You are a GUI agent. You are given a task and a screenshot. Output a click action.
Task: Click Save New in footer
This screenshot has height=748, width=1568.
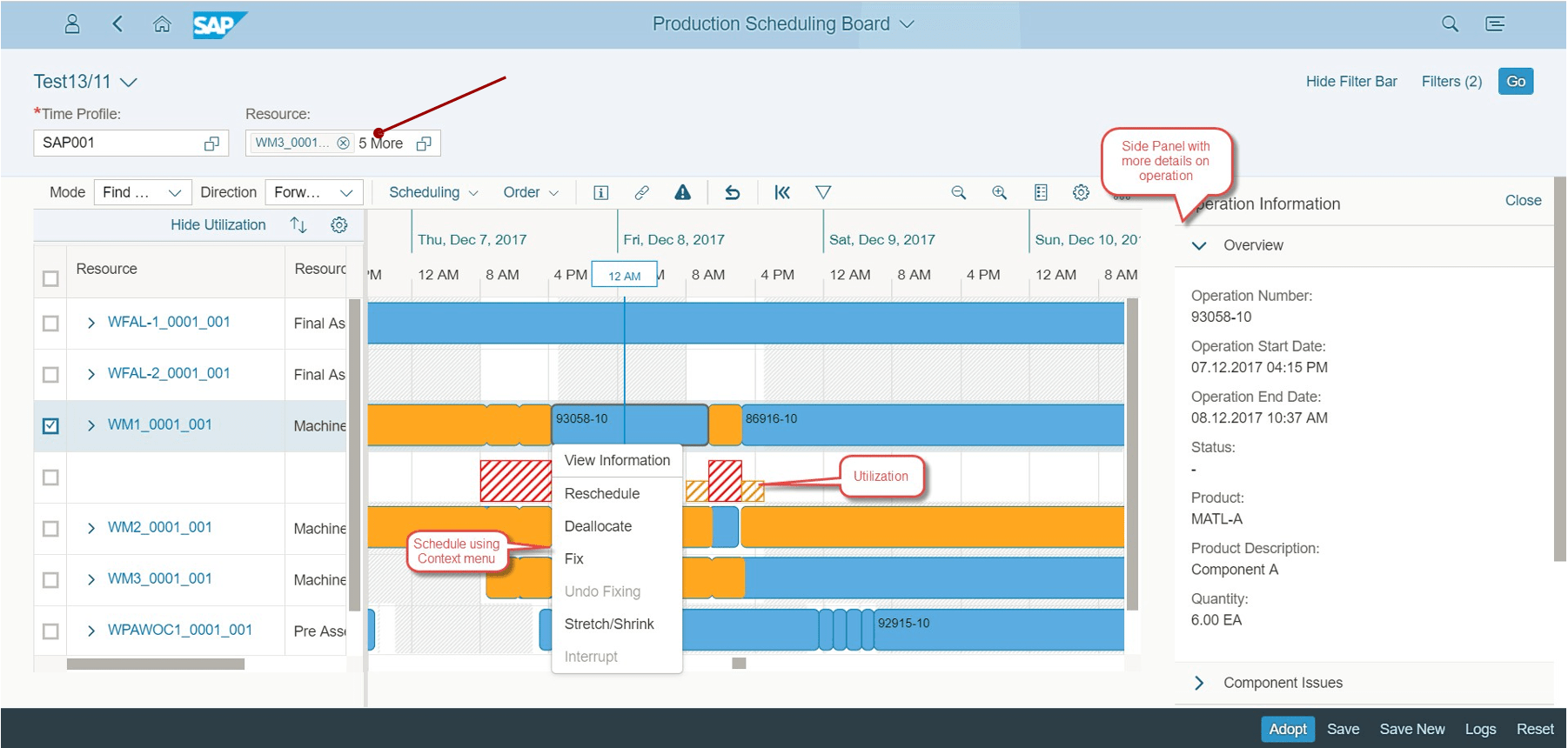pos(1411,729)
